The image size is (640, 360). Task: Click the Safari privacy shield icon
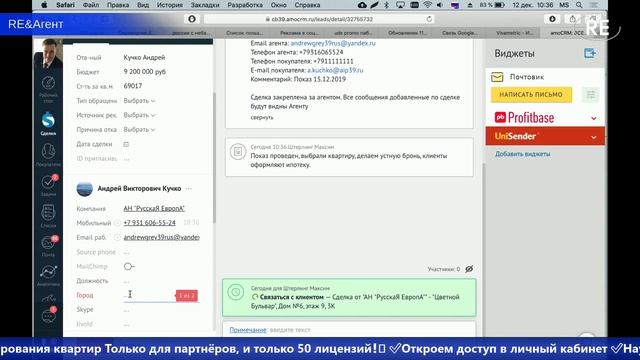[192, 19]
